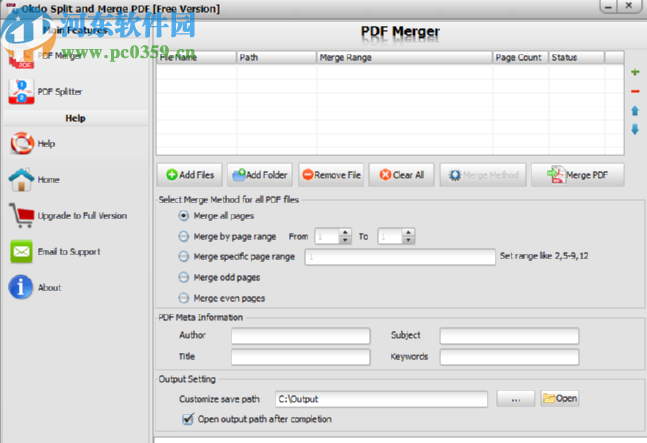This screenshot has width=647, height=443.
Task: Click the To page number field
Action: click(x=390, y=236)
